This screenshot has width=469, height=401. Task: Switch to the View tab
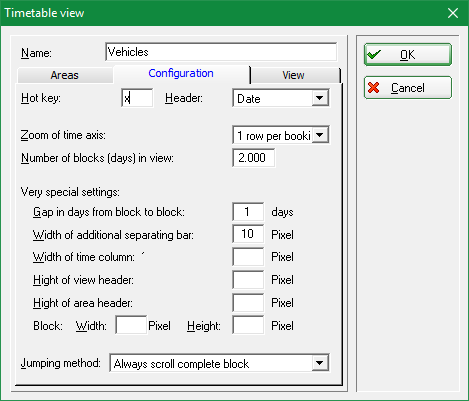click(x=293, y=75)
